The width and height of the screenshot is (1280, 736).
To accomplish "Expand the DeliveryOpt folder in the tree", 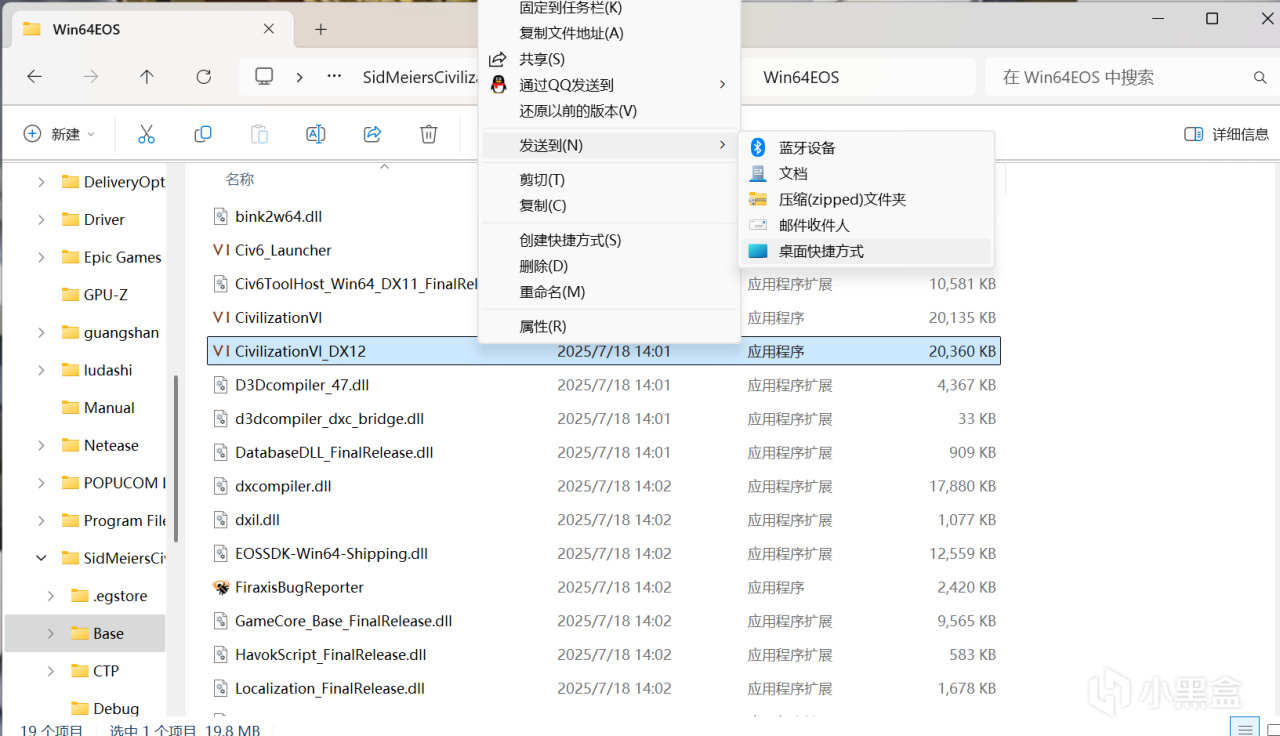I will tap(41, 182).
